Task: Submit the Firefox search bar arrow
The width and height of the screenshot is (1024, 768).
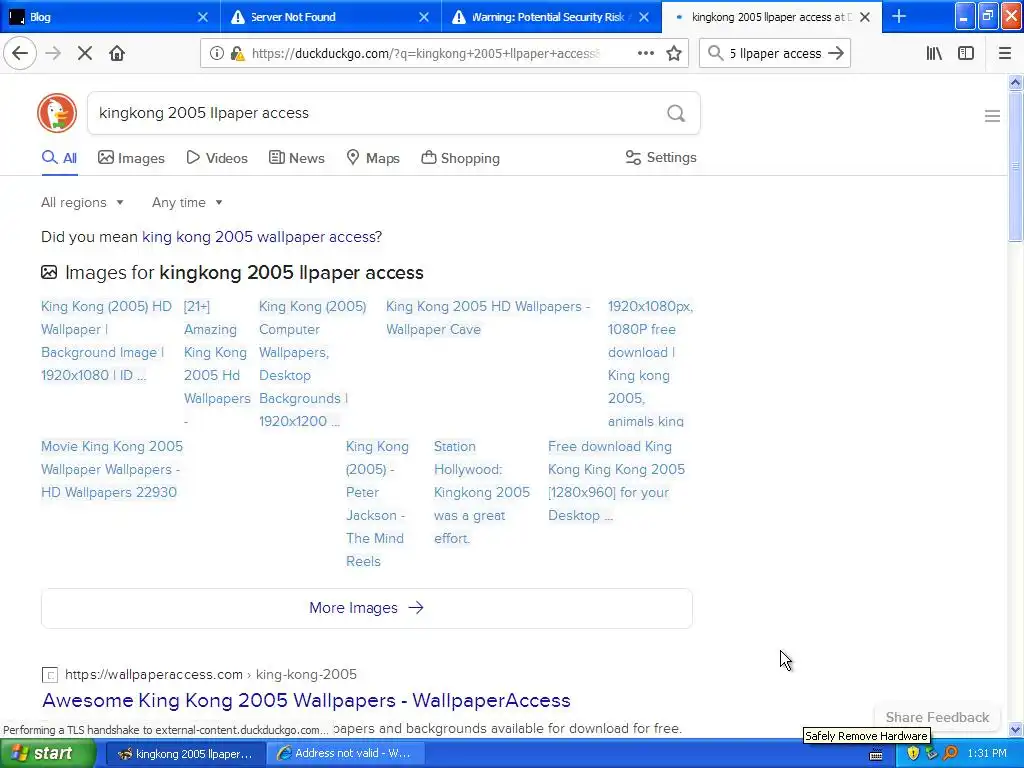Action: pos(836,53)
